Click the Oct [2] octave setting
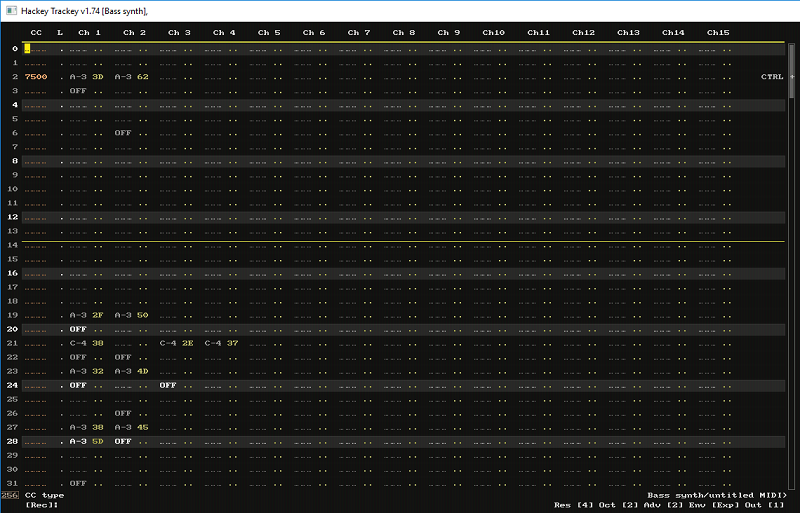This screenshot has height=513, width=800. pos(617,505)
